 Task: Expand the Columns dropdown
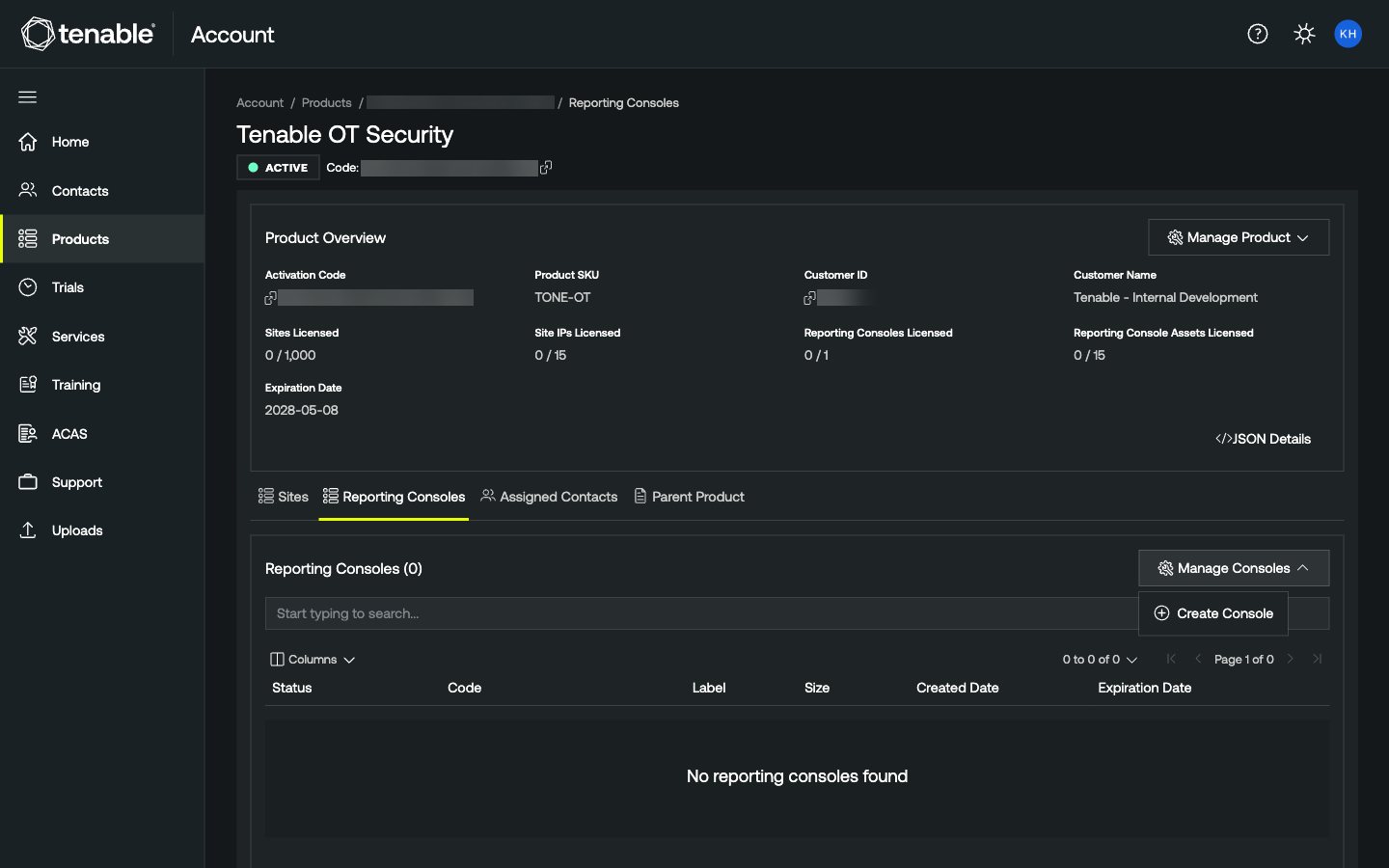pos(313,660)
